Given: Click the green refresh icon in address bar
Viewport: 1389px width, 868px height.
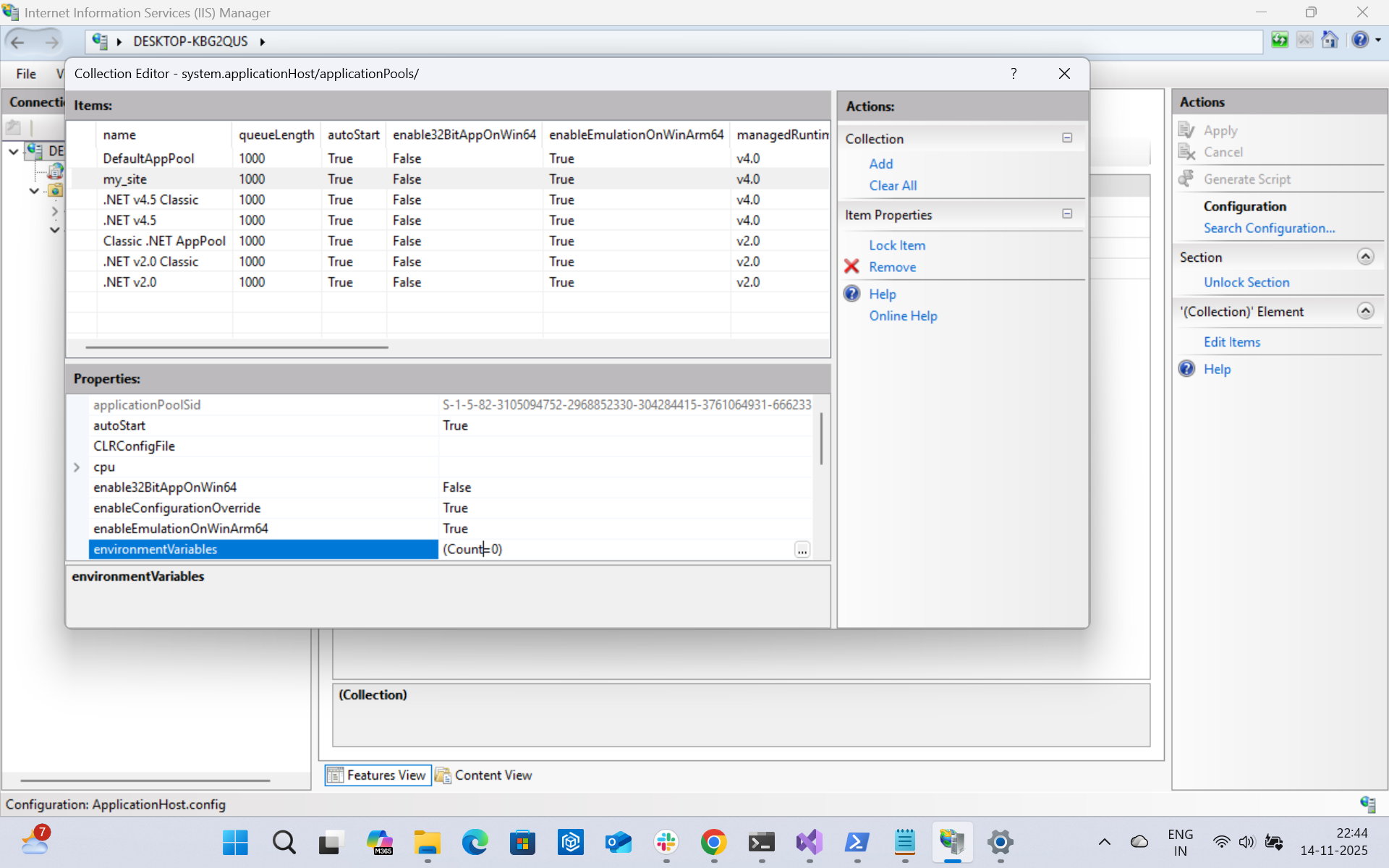Looking at the screenshot, I should tap(1279, 41).
